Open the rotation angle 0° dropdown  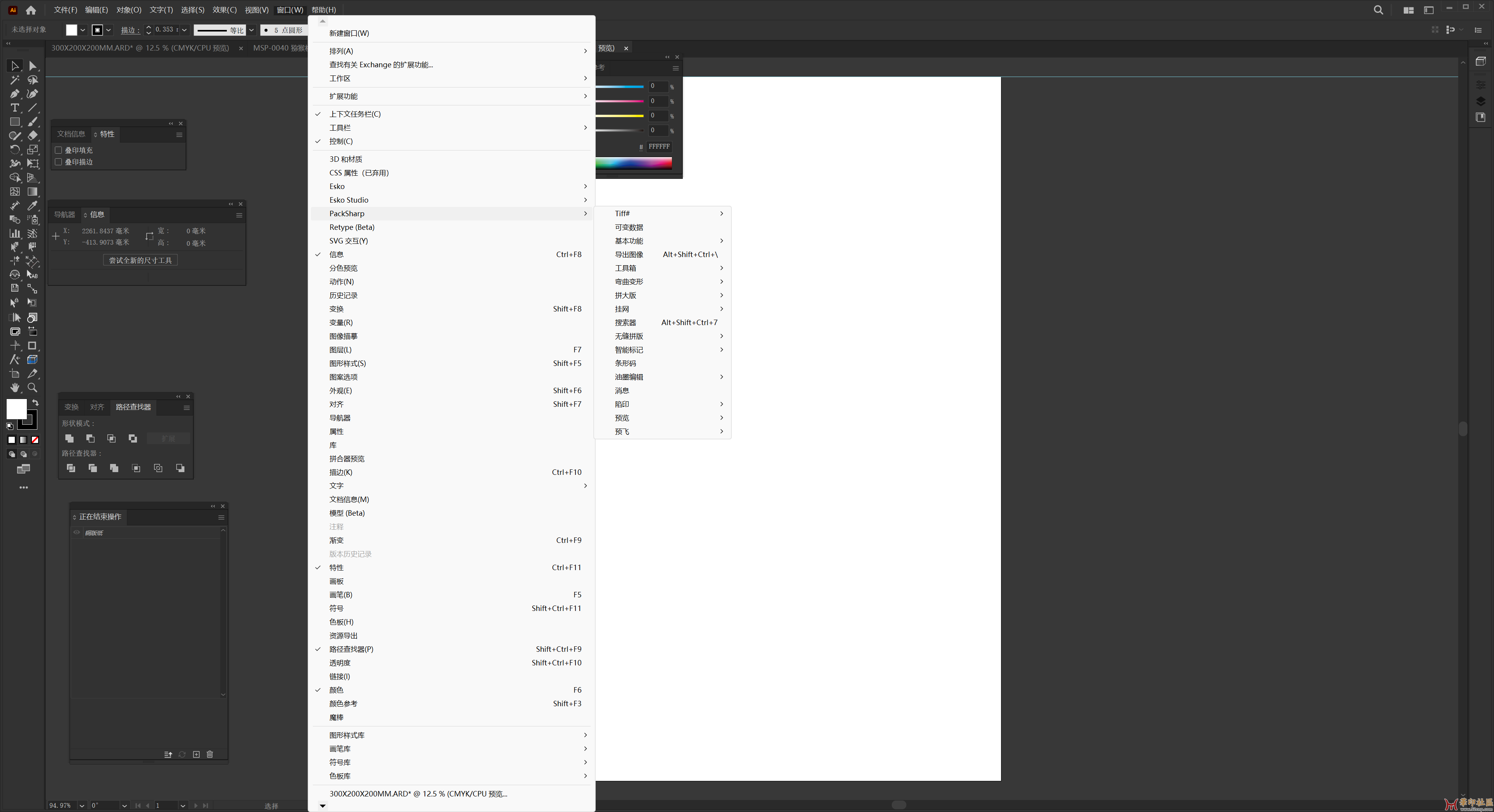coord(124,806)
